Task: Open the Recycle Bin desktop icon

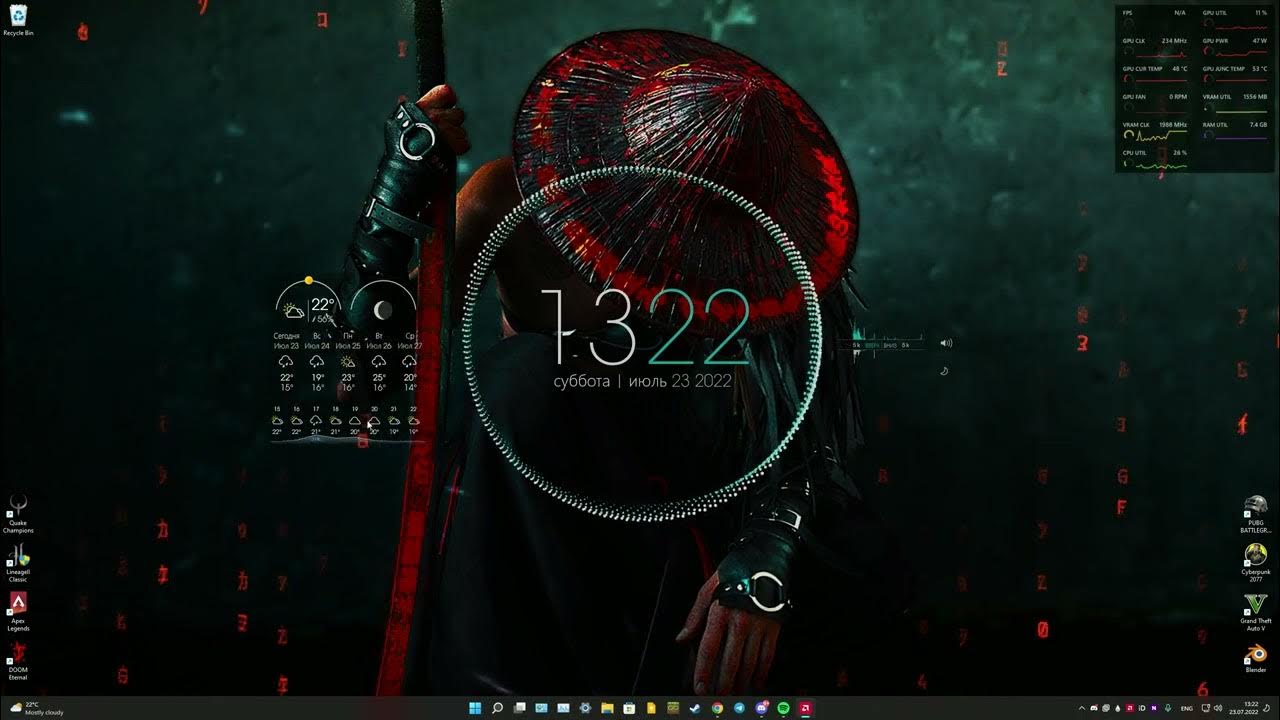Action: click(19, 19)
